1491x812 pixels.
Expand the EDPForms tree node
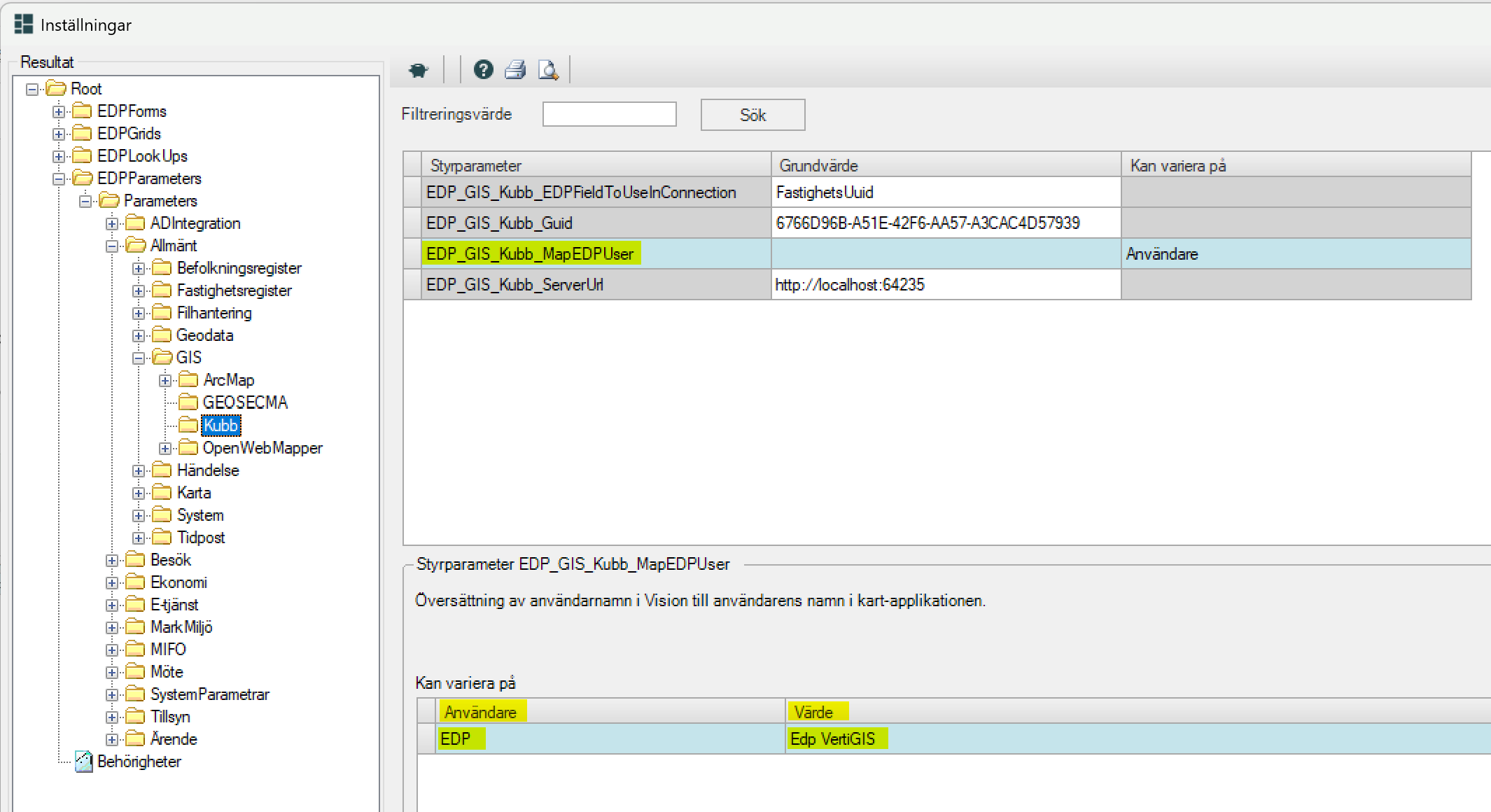pos(59,112)
